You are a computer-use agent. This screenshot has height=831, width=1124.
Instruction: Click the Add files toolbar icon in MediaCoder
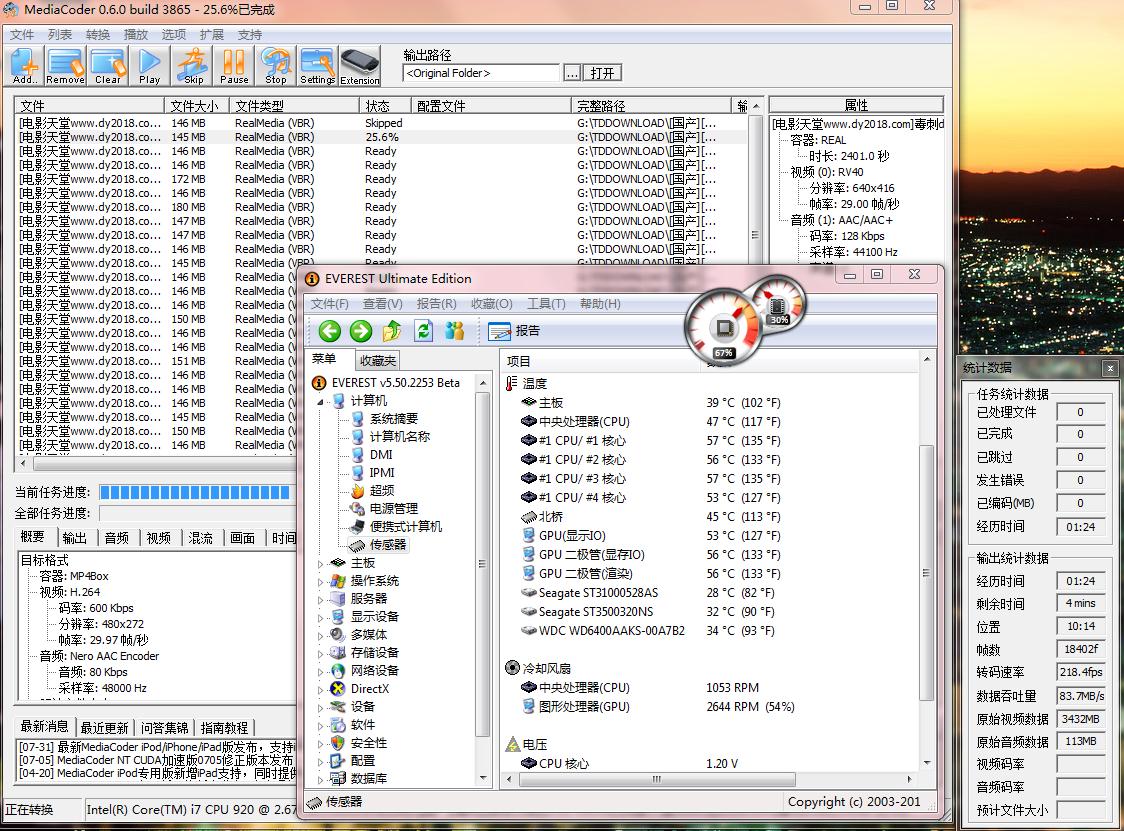coord(24,66)
